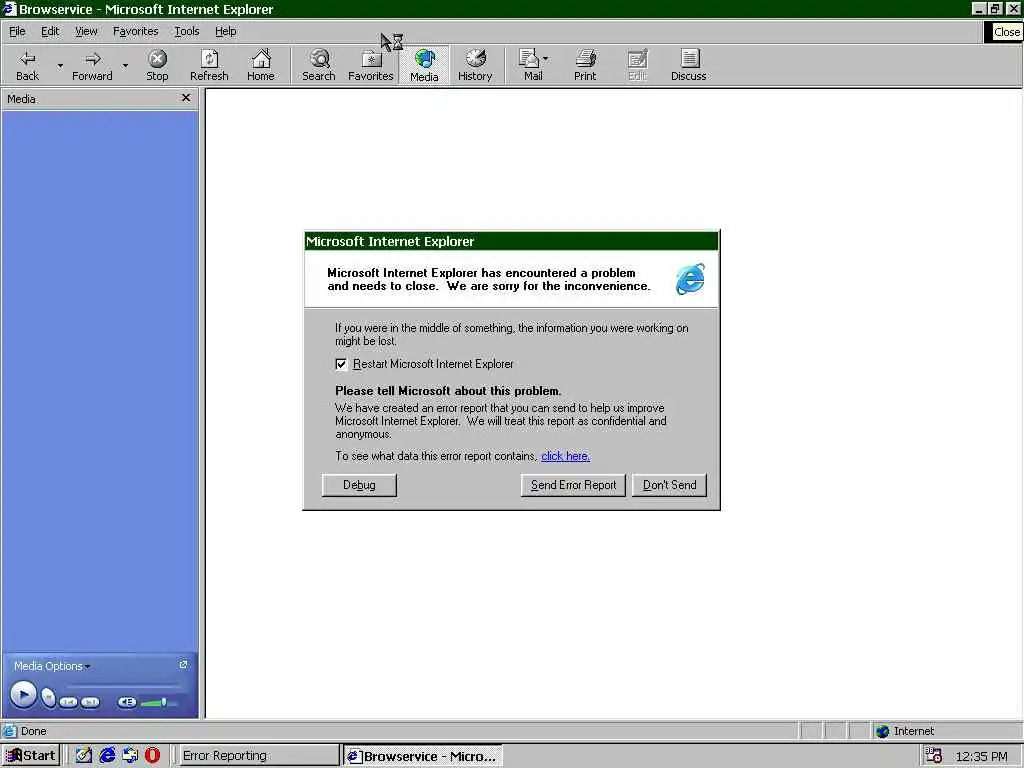Open the View menu
Viewport: 1024px width, 768px height.
[86, 31]
